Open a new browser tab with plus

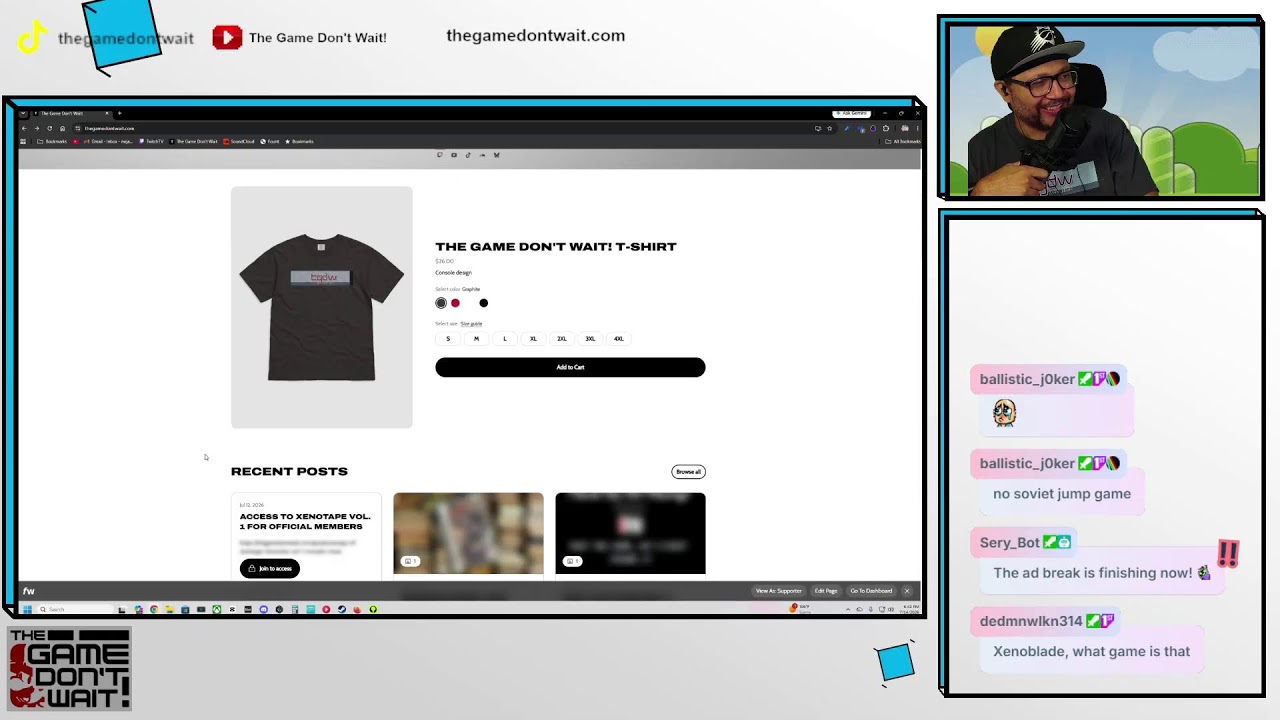(x=119, y=113)
